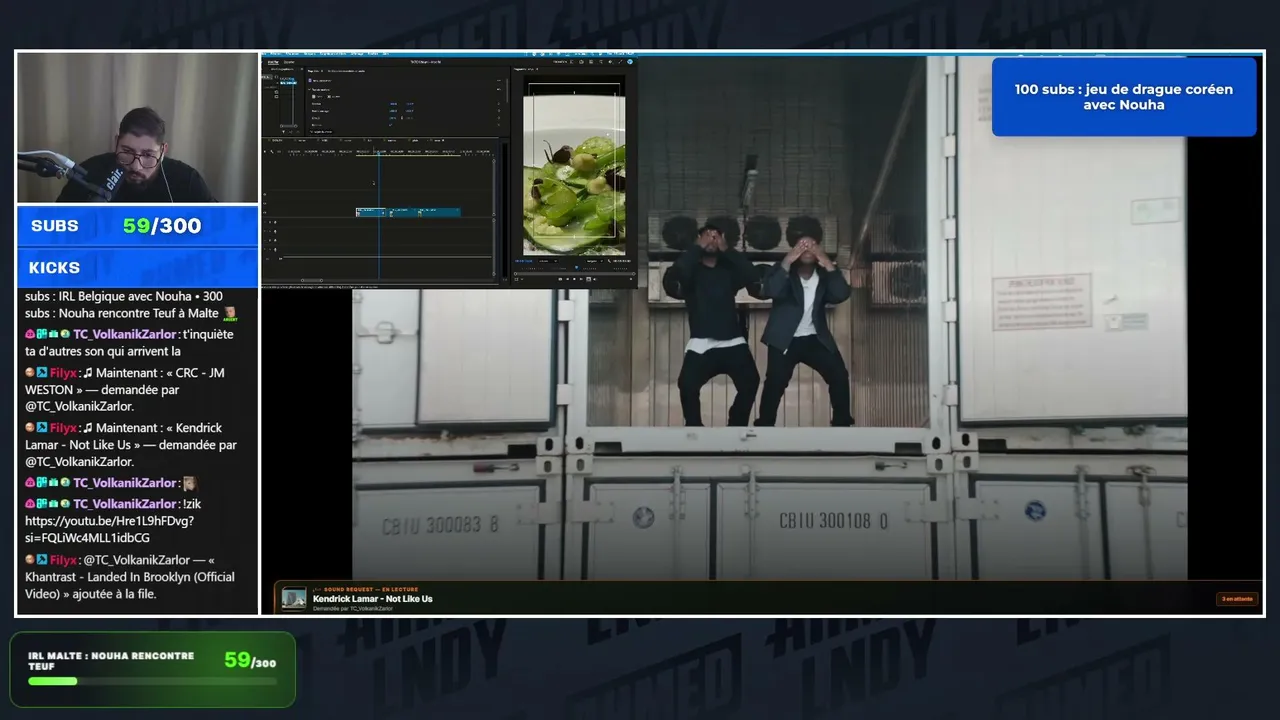Open the youtu.be link in chat
1280x720 pixels.
[x=109, y=529]
